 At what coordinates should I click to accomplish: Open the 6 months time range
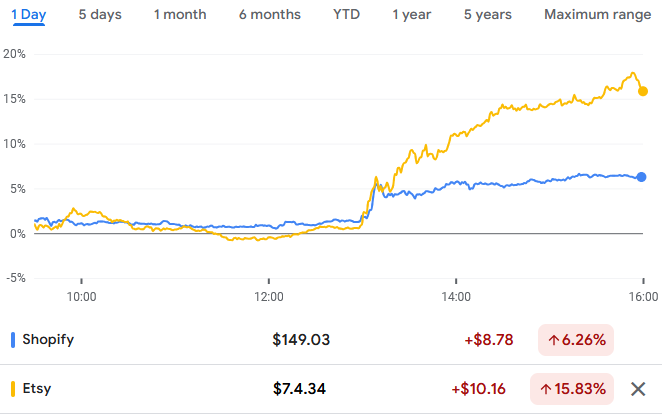(x=268, y=14)
